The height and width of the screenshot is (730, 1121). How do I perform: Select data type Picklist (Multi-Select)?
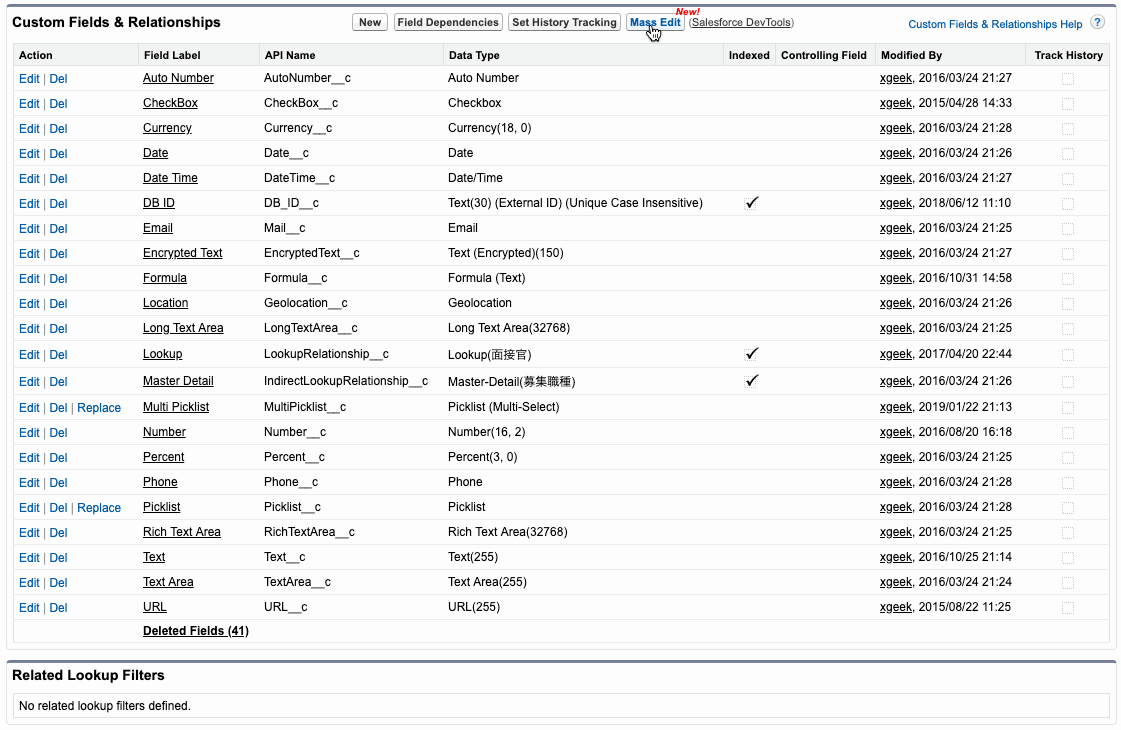coord(504,407)
